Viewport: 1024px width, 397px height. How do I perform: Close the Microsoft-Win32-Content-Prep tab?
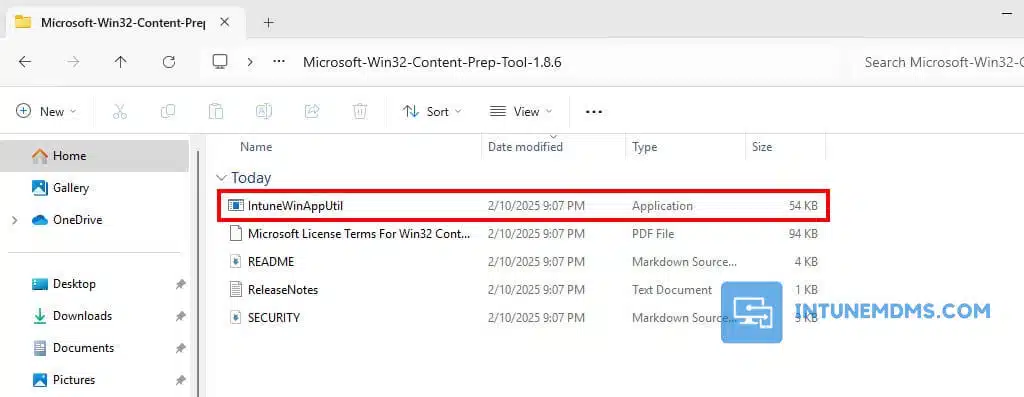[x=225, y=22]
